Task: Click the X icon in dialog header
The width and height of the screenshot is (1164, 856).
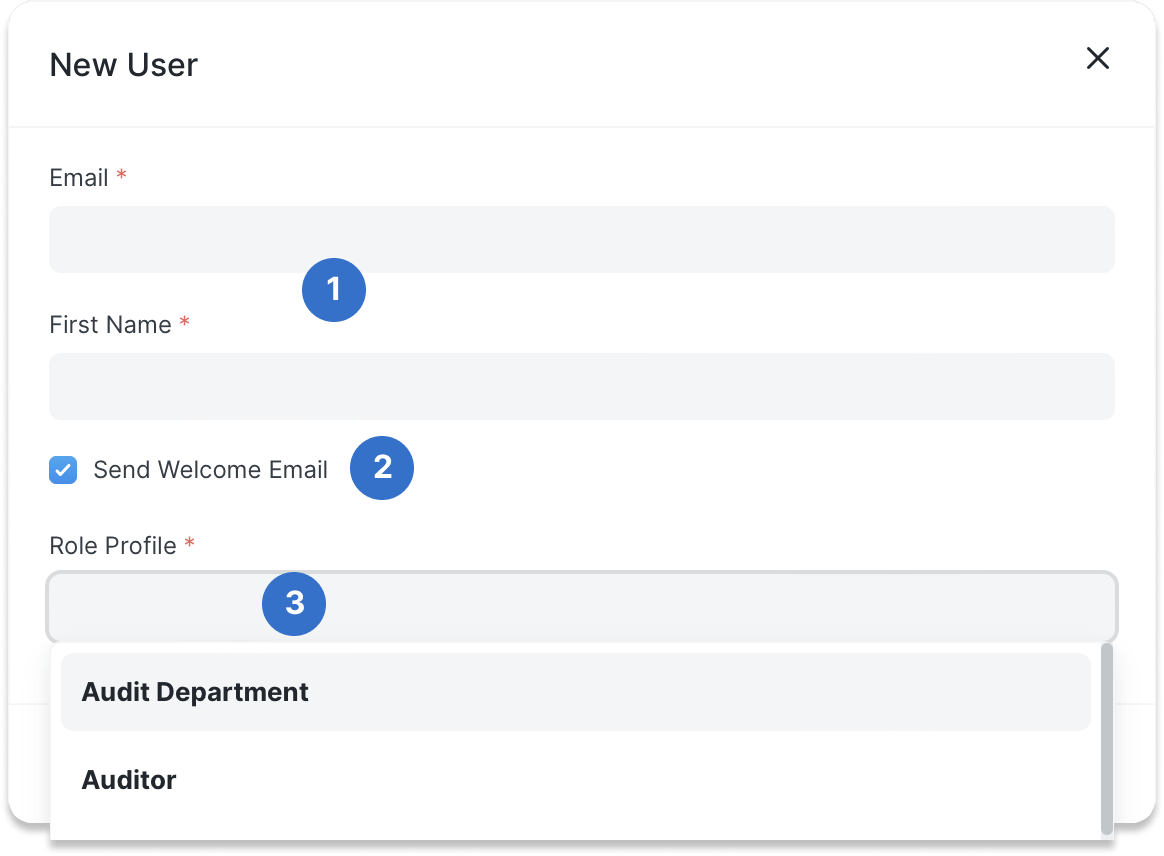Action: tap(1098, 59)
